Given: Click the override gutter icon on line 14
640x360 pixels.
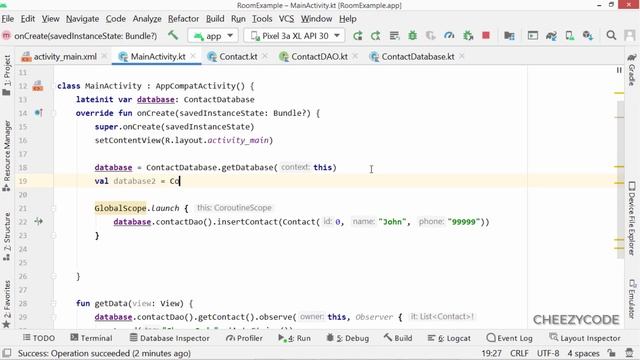Looking at the screenshot, I should [x=38, y=113].
